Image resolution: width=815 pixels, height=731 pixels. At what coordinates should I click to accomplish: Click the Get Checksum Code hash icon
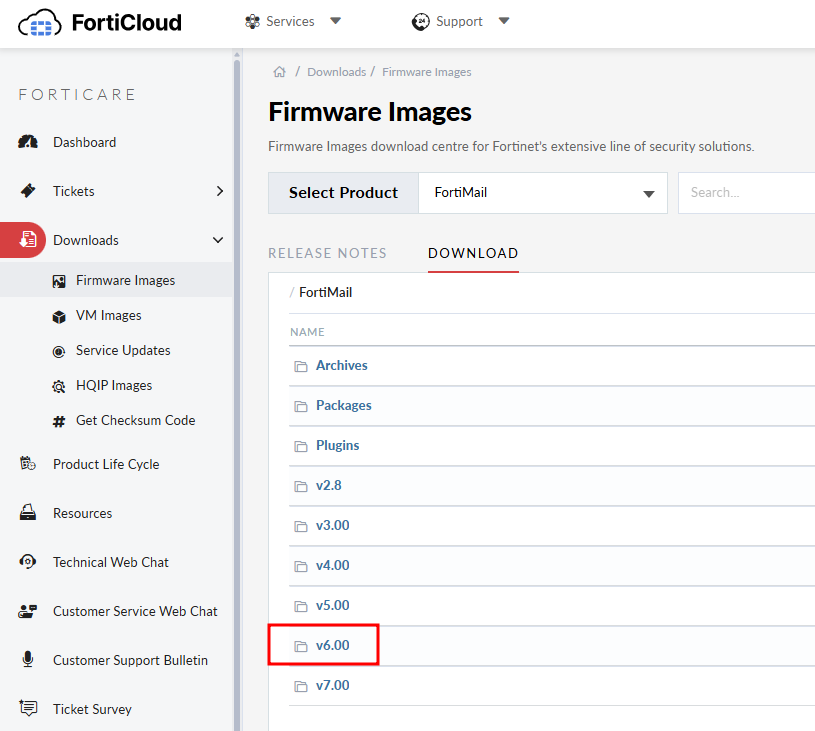(58, 421)
